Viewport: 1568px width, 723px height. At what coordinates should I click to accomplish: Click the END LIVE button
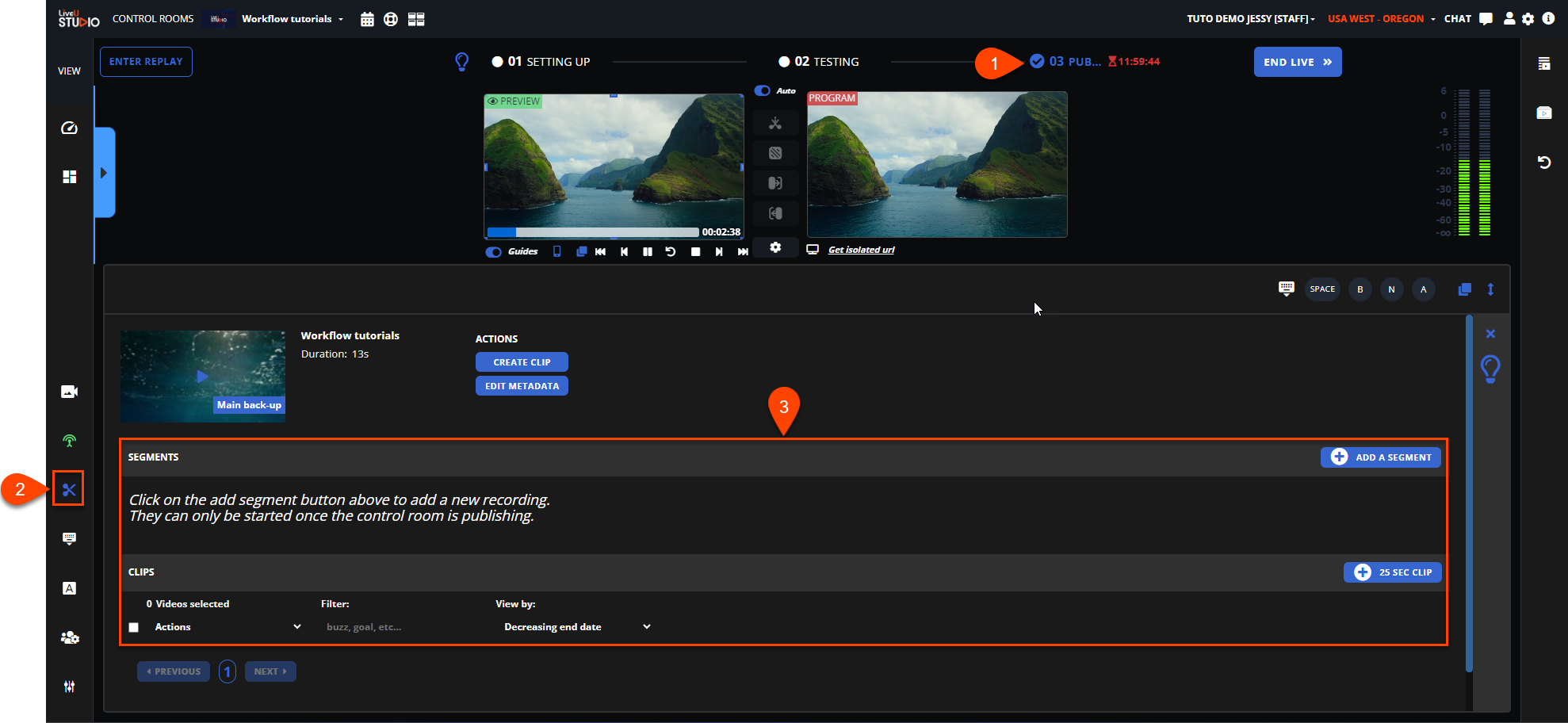pos(1298,62)
